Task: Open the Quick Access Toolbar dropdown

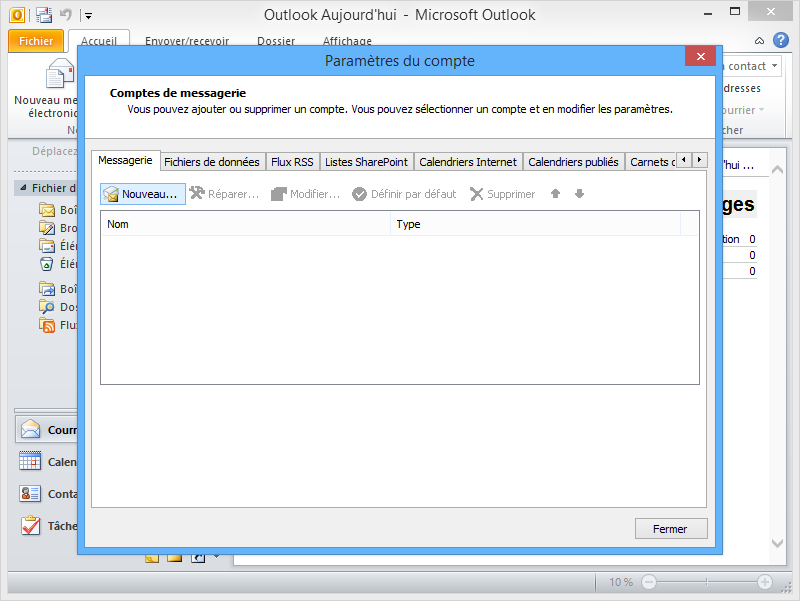Action: point(88,14)
